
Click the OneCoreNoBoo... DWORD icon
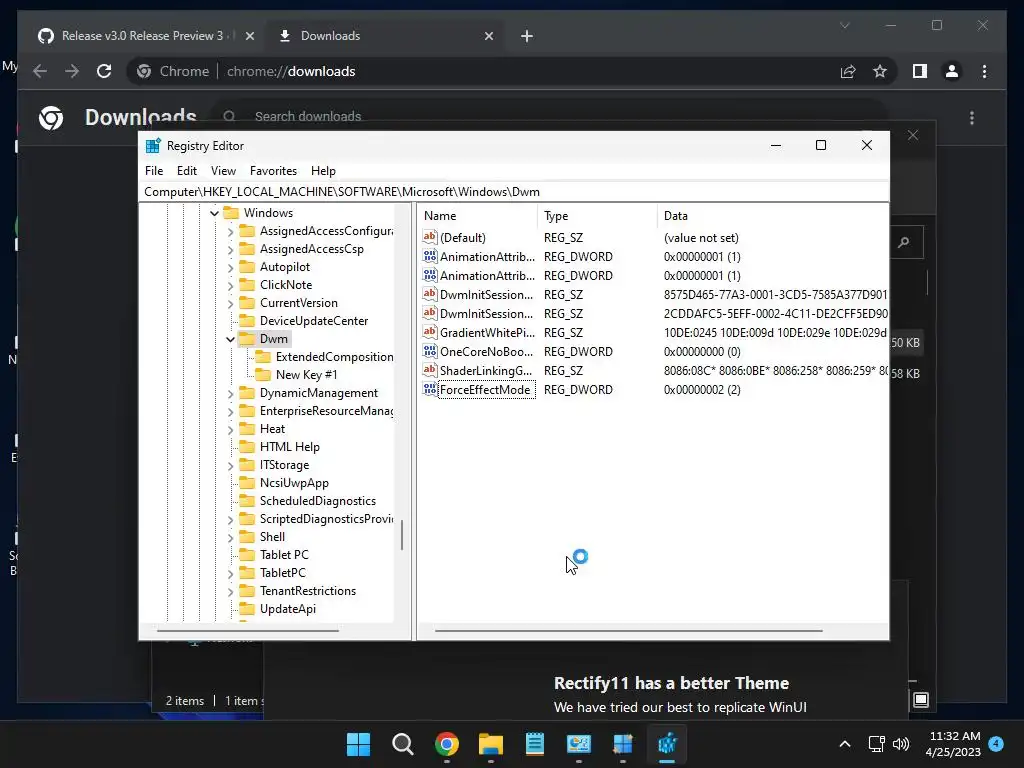tap(430, 351)
